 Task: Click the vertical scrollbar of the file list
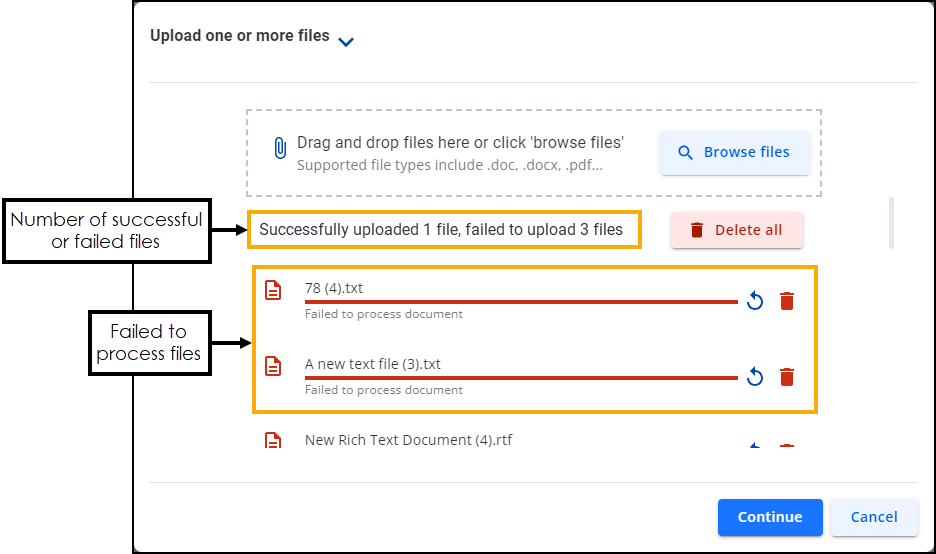click(x=890, y=223)
